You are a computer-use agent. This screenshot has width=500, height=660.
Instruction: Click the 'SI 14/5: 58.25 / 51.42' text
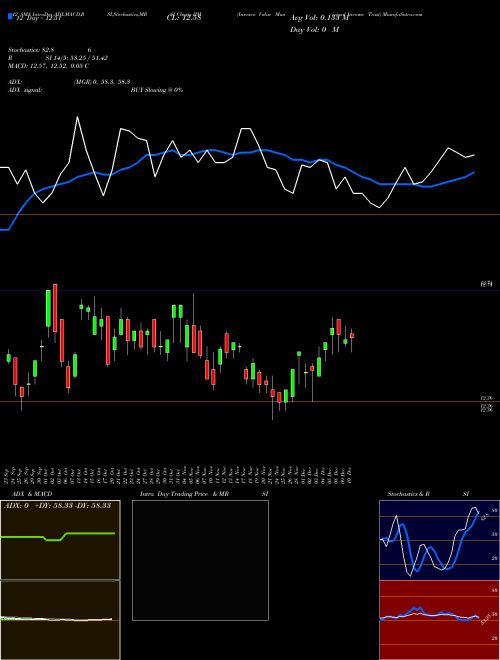click(77, 58)
